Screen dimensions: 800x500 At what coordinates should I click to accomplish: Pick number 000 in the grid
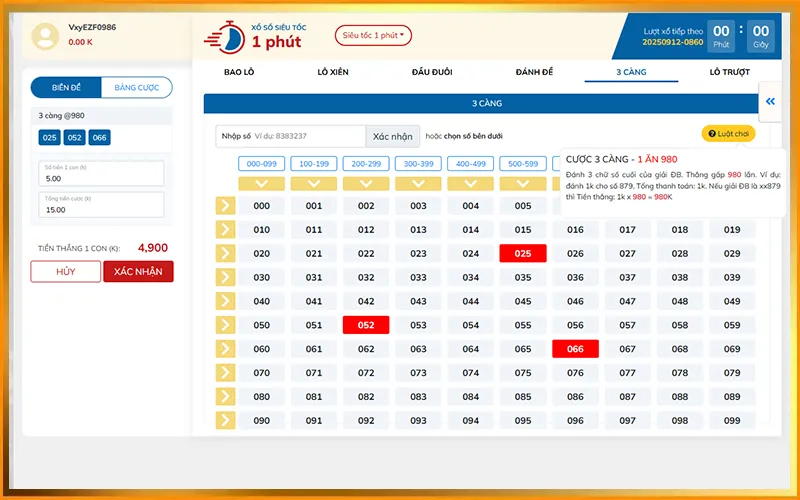(x=262, y=206)
